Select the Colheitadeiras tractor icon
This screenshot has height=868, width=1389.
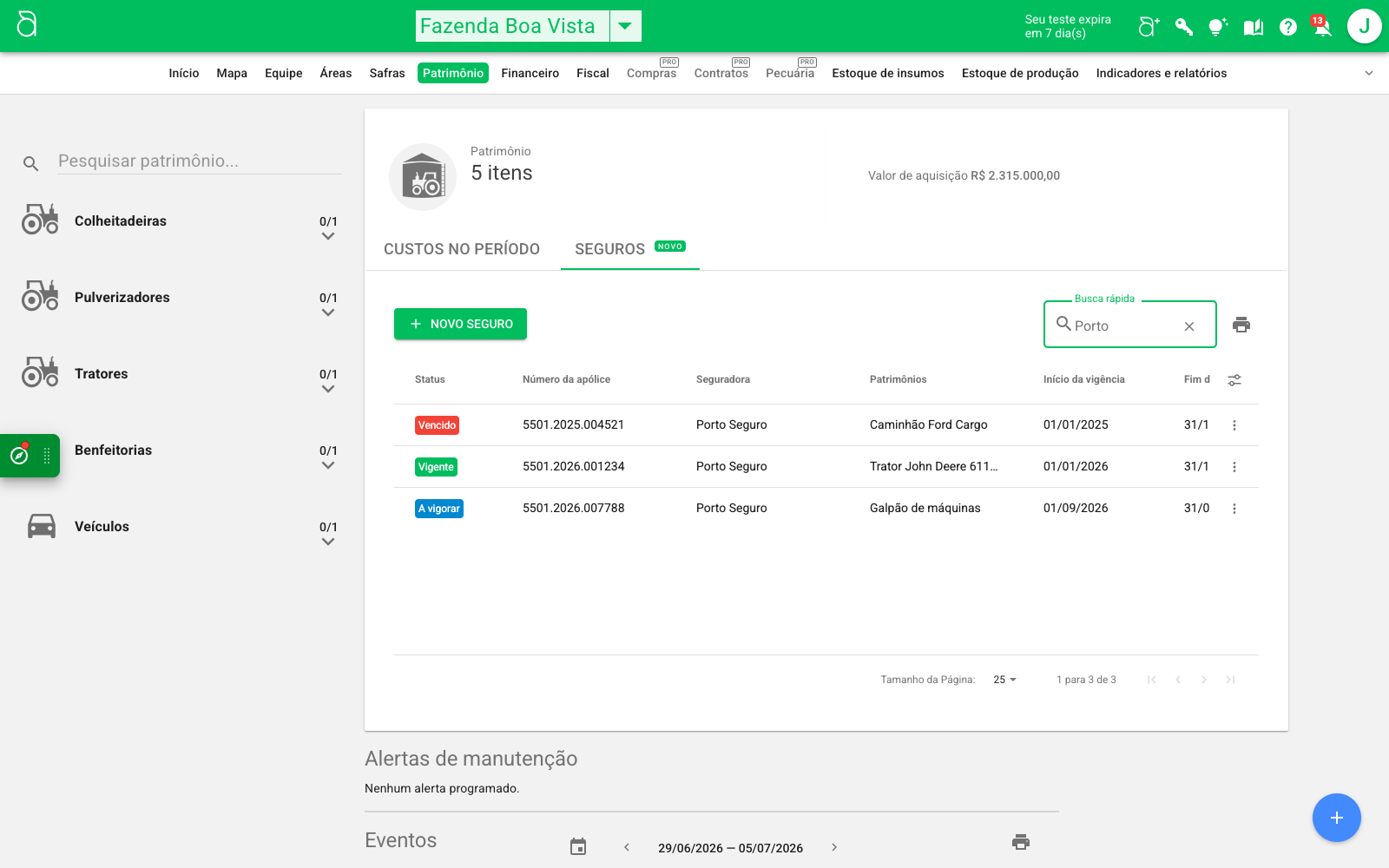40,220
